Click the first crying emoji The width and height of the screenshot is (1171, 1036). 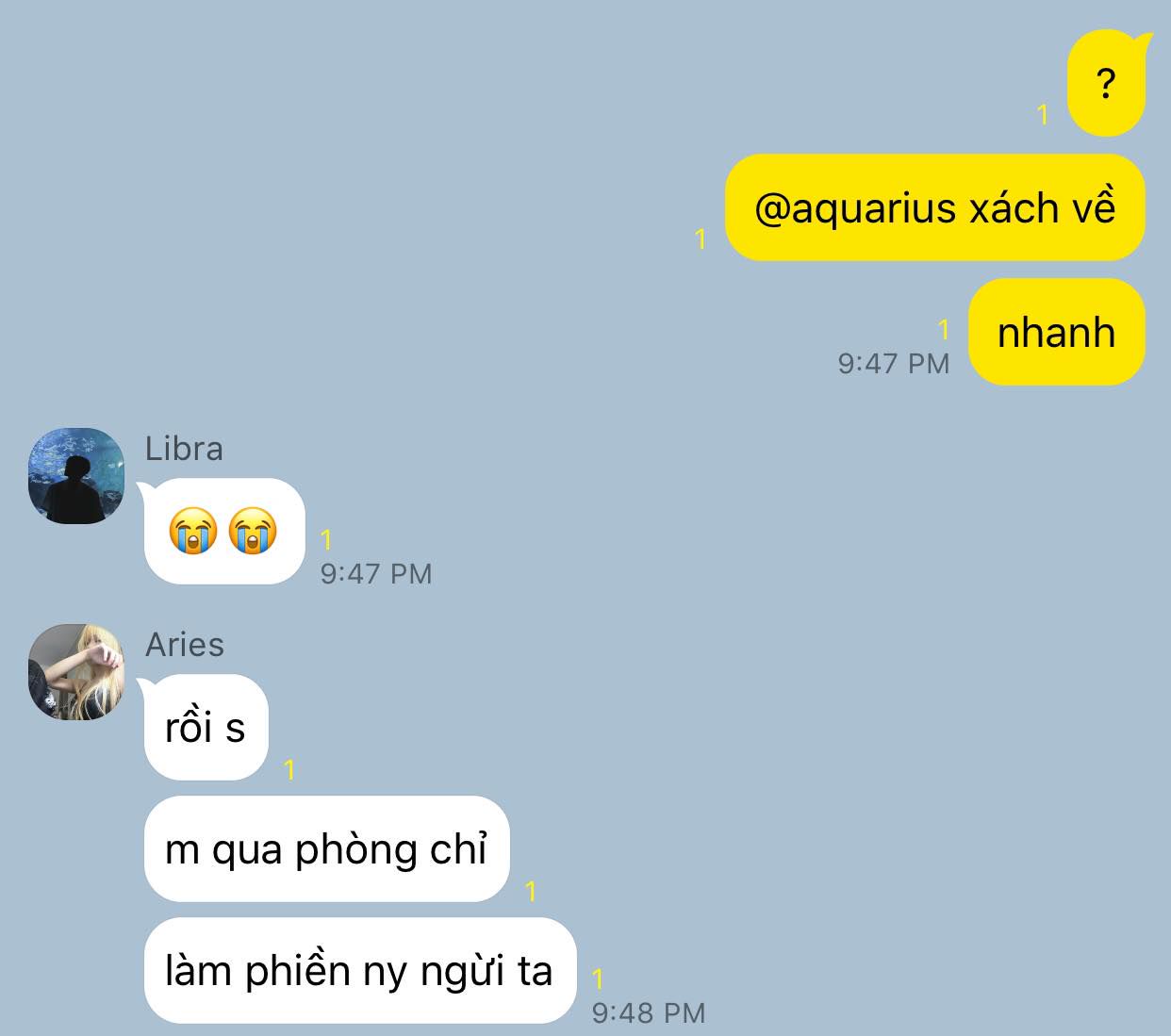coord(193,530)
